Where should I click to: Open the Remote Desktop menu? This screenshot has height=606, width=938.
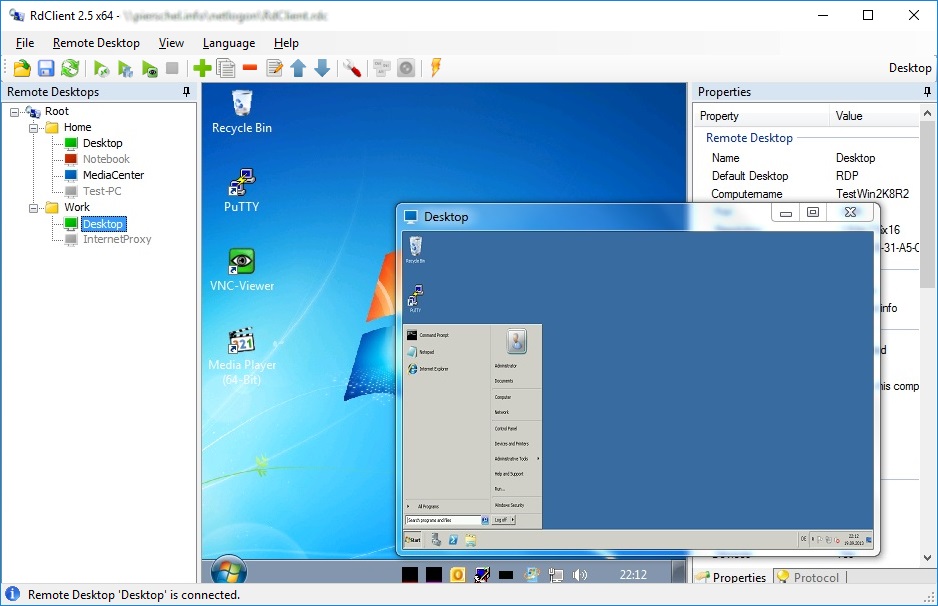pyautogui.click(x=96, y=43)
